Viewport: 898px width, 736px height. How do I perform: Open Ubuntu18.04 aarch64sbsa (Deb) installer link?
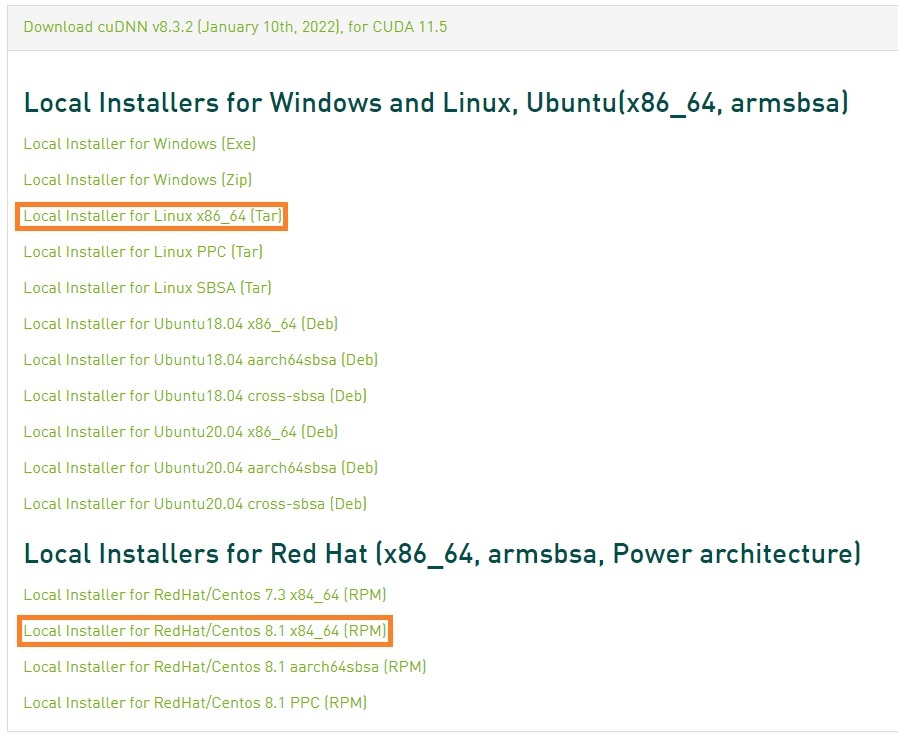200,360
